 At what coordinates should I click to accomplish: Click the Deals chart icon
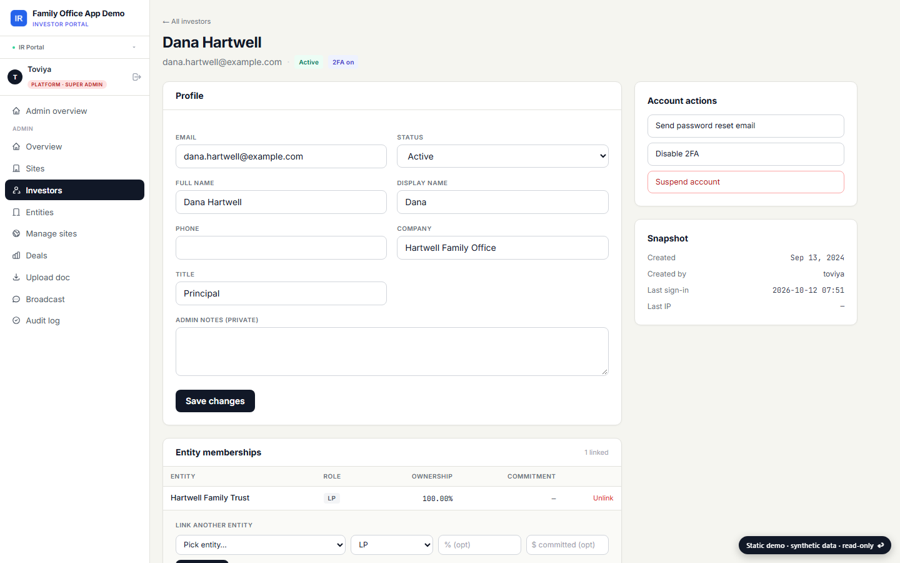pyautogui.click(x=16, y=255)
